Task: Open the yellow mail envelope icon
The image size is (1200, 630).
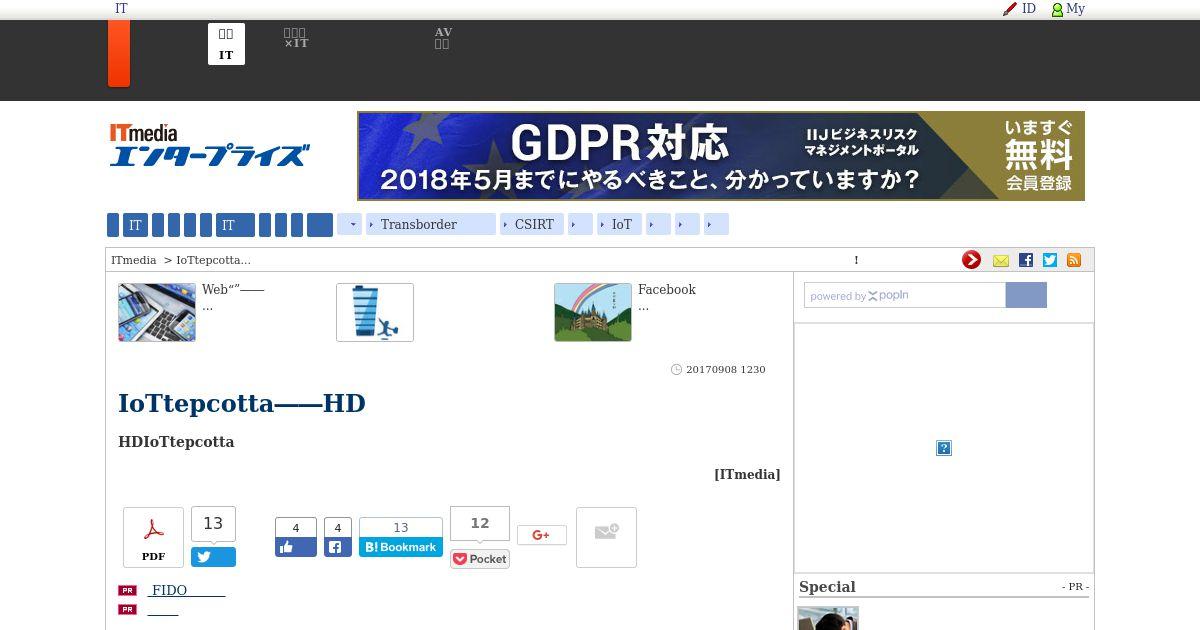Action: click(1001, 260)
